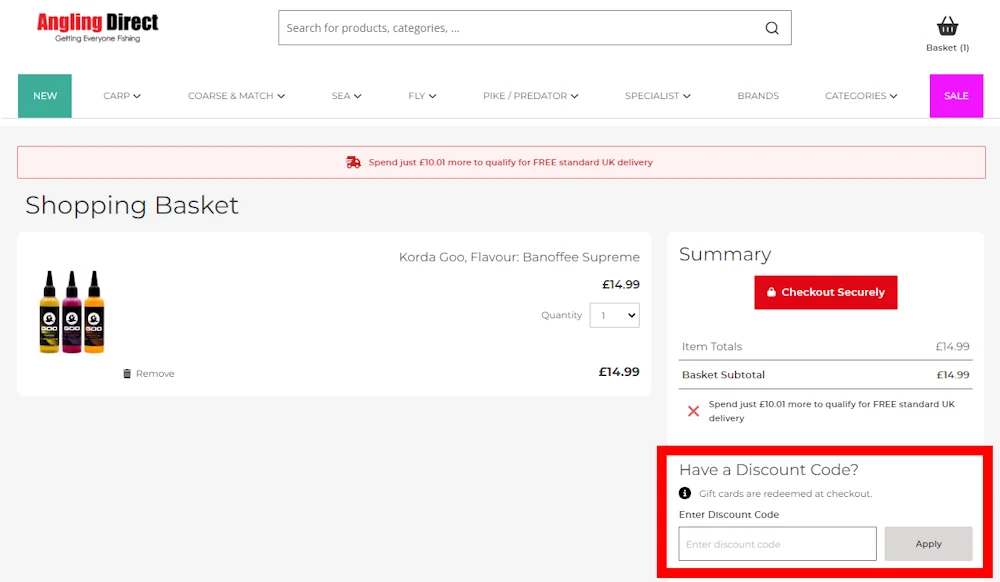This screenshot has height=582, width=1000.
Task: Click the lock icon on checkout button
Action: [771, 292]
